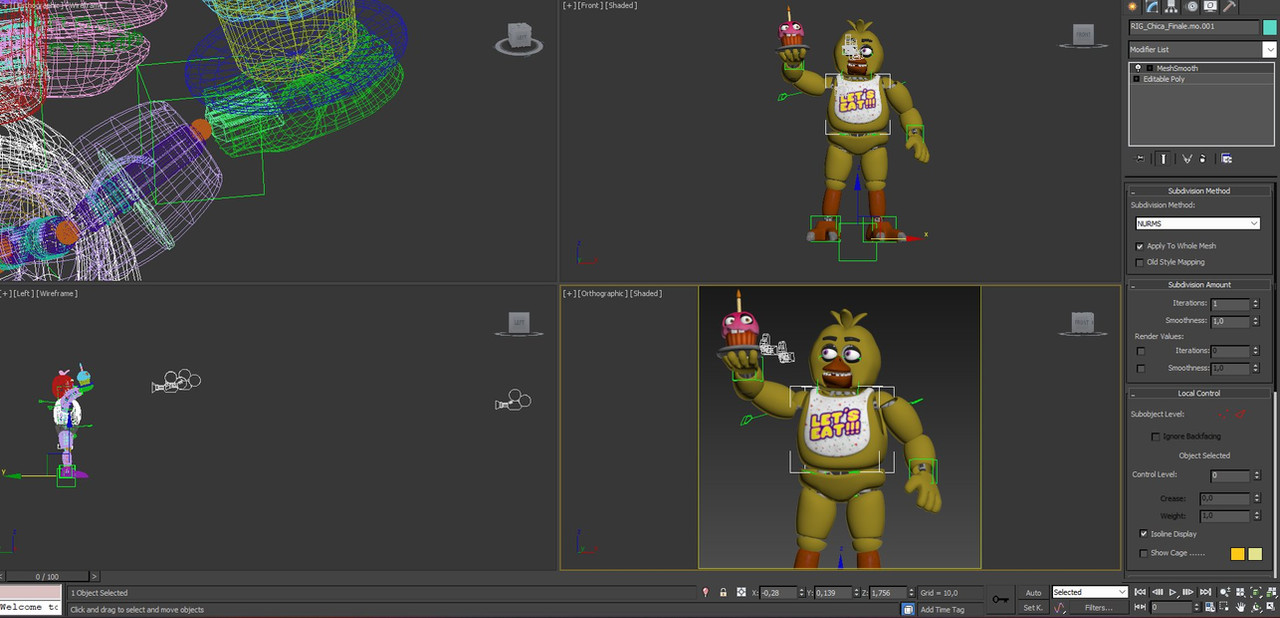Click the ViewCube in the Left viewport
This screenshot has width=1280, height=618.
[519, 323]
